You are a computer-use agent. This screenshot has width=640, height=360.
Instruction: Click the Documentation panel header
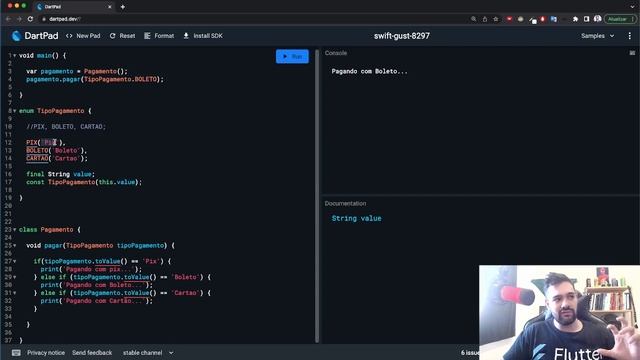coord(345,203)
